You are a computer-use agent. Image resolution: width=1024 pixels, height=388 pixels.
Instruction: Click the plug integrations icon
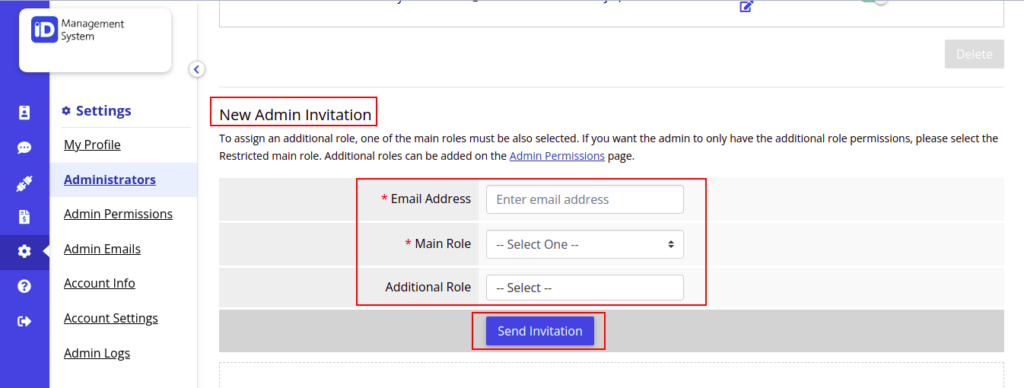coord(24,183)
